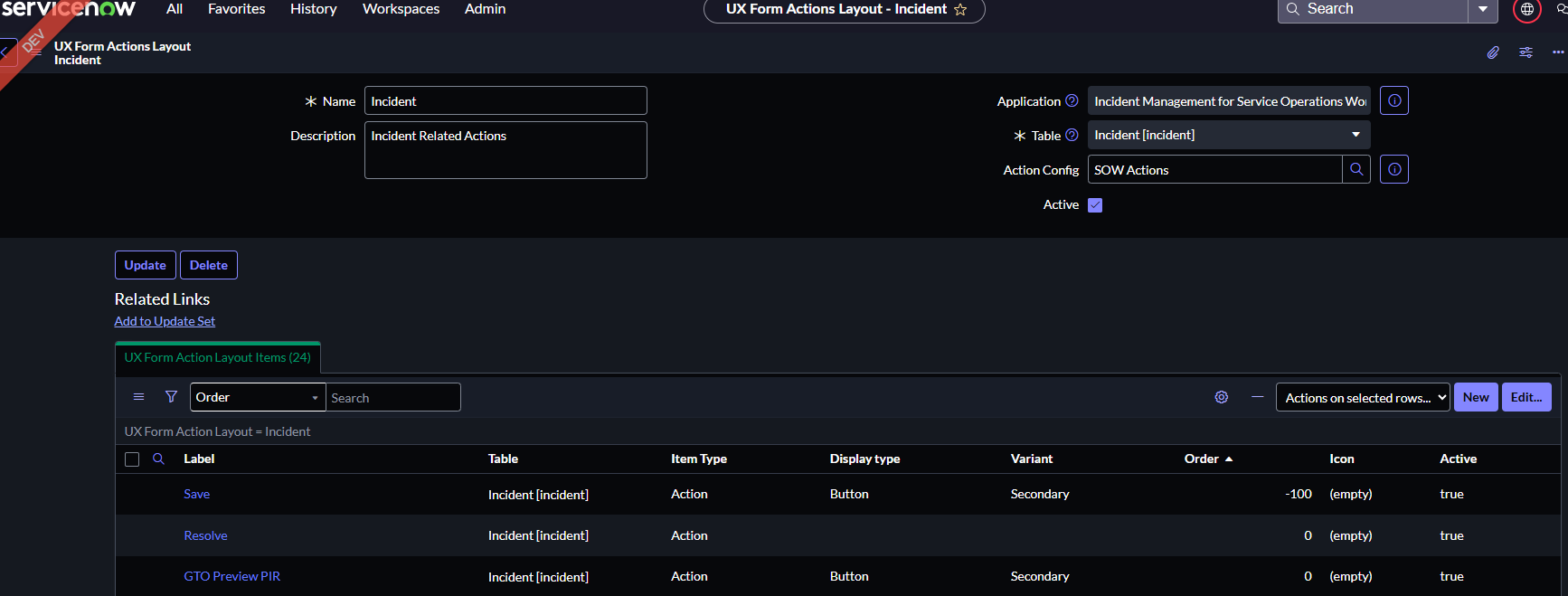Open the Add to Update Set link
The image size is (1568, 596).
(x=165, y=321)
